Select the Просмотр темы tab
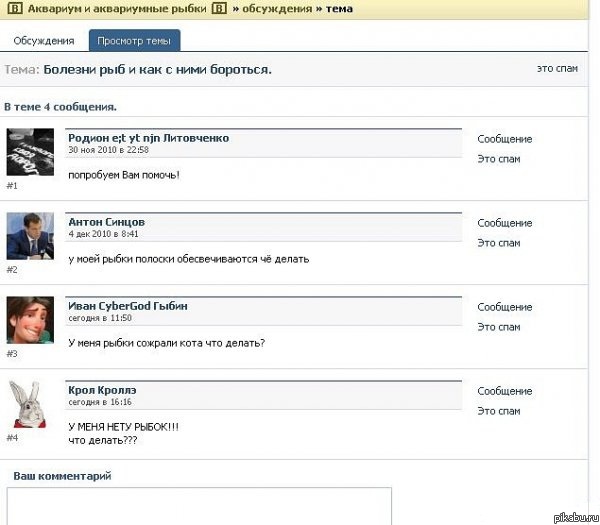The image size is (600, 525). click(134, 41)
